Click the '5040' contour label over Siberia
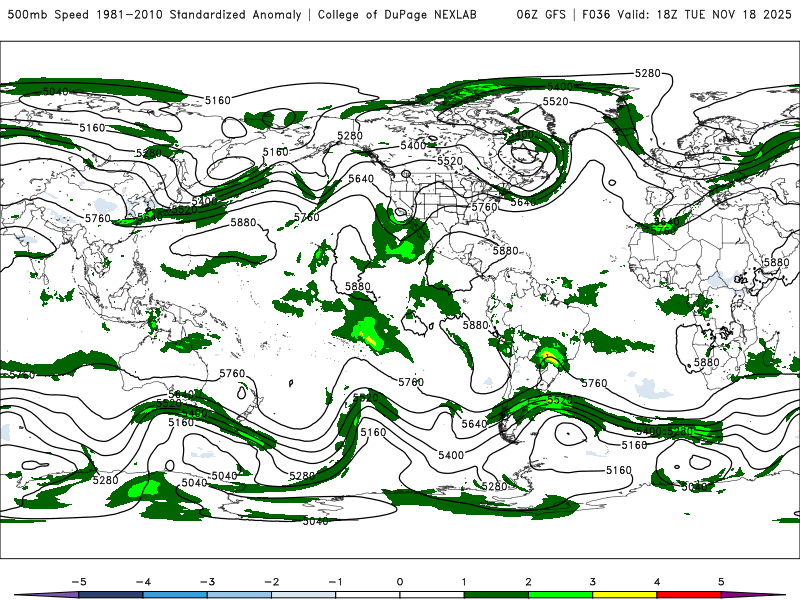This screenshot has width=800, height=600. point(56,92)
